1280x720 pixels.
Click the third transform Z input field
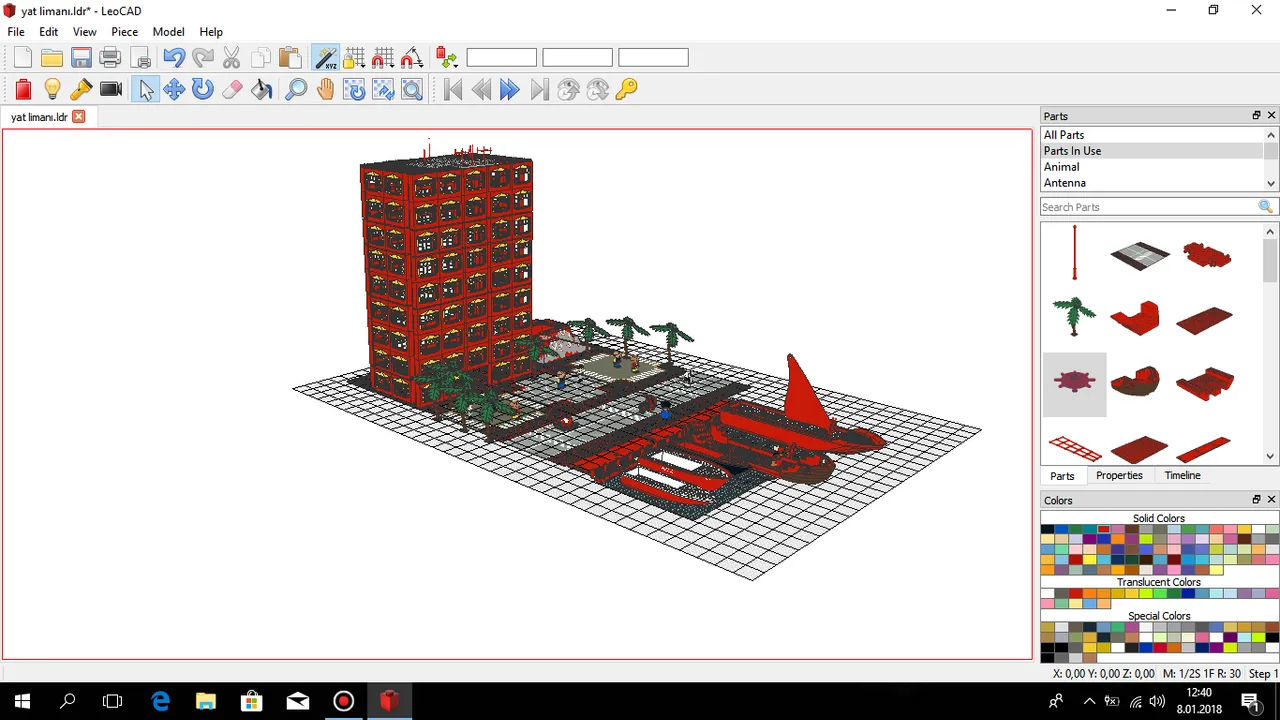tap(653, 58)
